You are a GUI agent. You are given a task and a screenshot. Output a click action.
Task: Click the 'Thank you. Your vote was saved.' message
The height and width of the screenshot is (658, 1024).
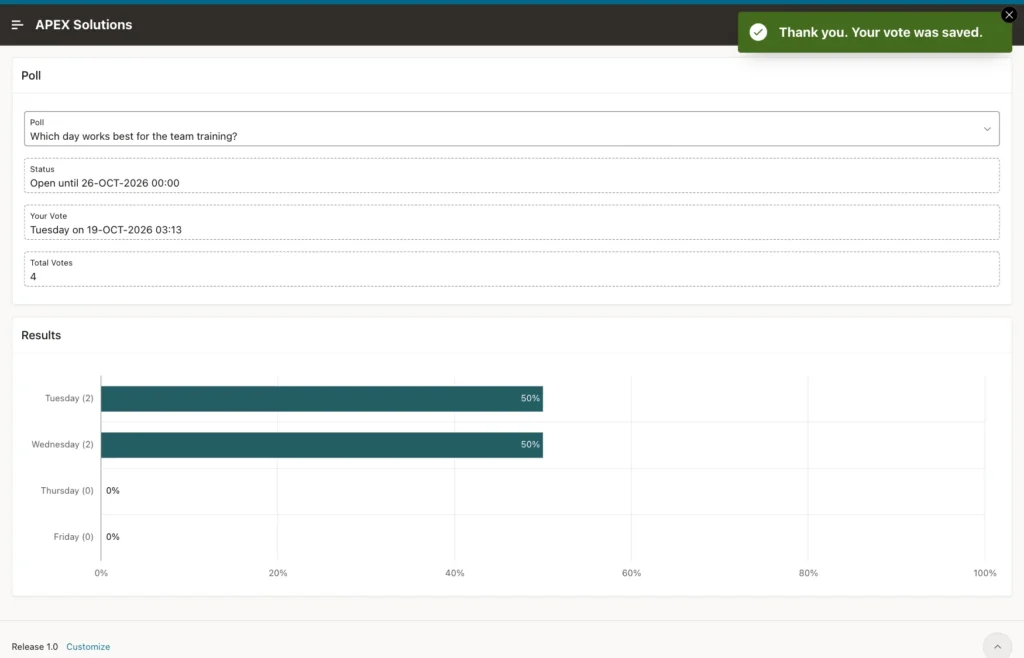tap(880, 32)
